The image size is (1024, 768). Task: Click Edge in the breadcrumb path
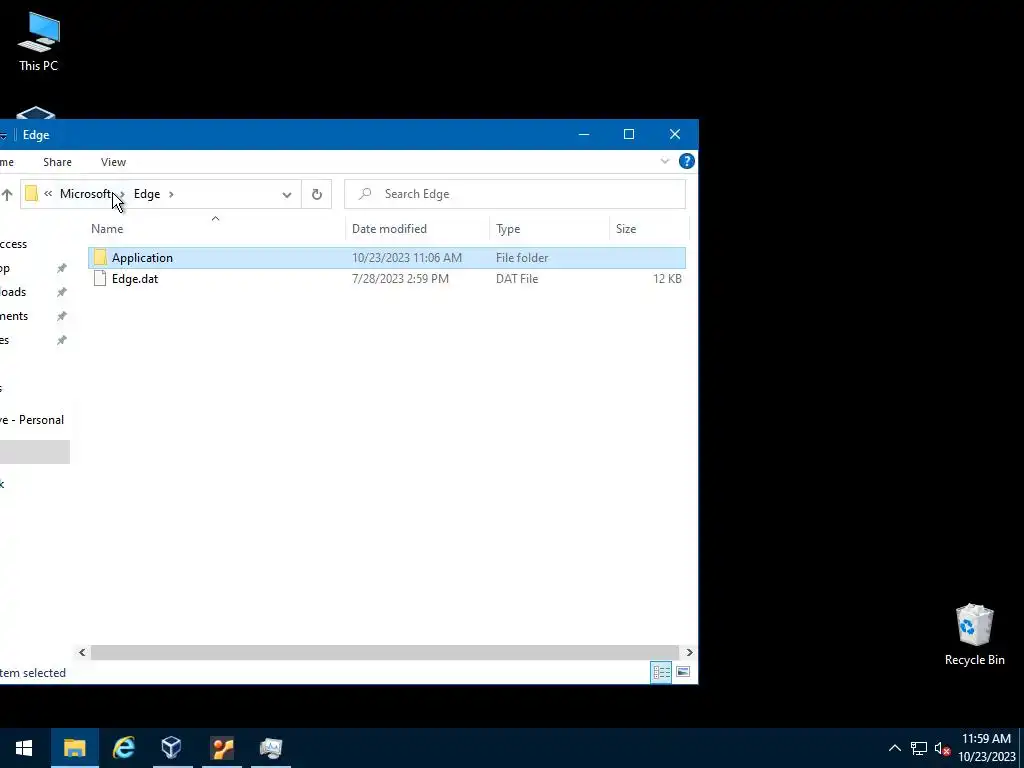click(147, 194)
